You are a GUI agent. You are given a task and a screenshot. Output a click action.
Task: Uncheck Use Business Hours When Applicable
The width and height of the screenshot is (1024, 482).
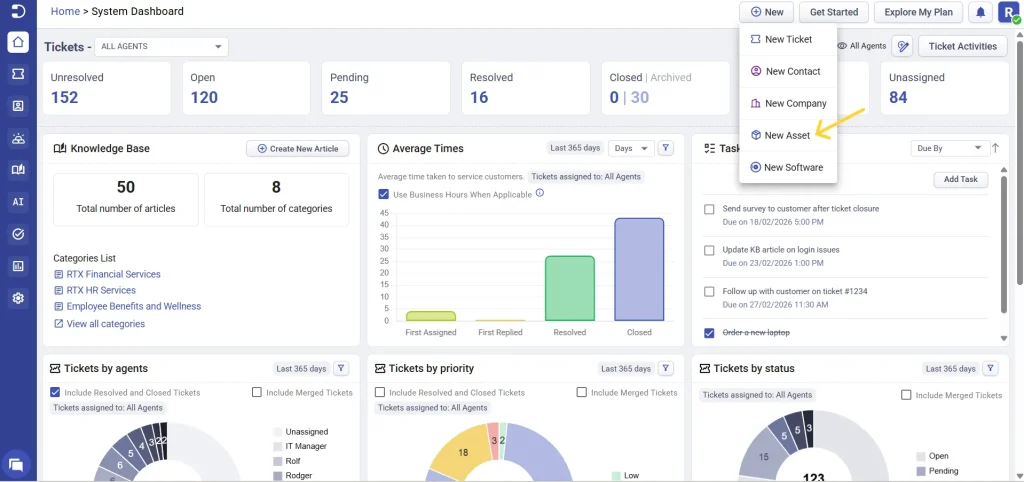pyautogui.click(x=384, y=194)
